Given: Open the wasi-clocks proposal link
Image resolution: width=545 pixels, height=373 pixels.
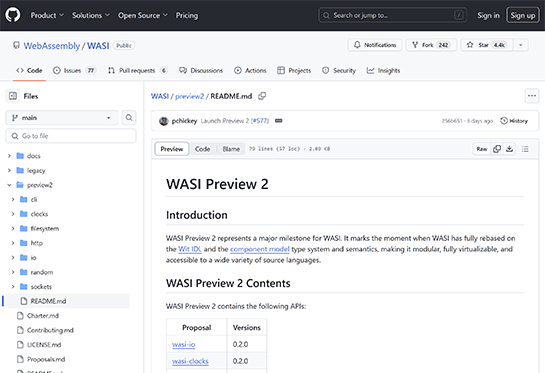Looking at the screenshot, I should pos(190,361).
